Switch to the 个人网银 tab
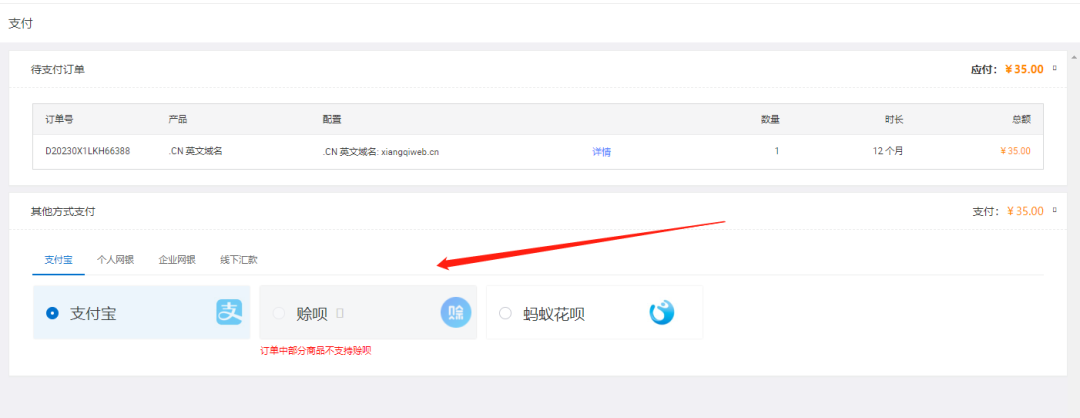1080x418 pixels. tap(116, 259)
